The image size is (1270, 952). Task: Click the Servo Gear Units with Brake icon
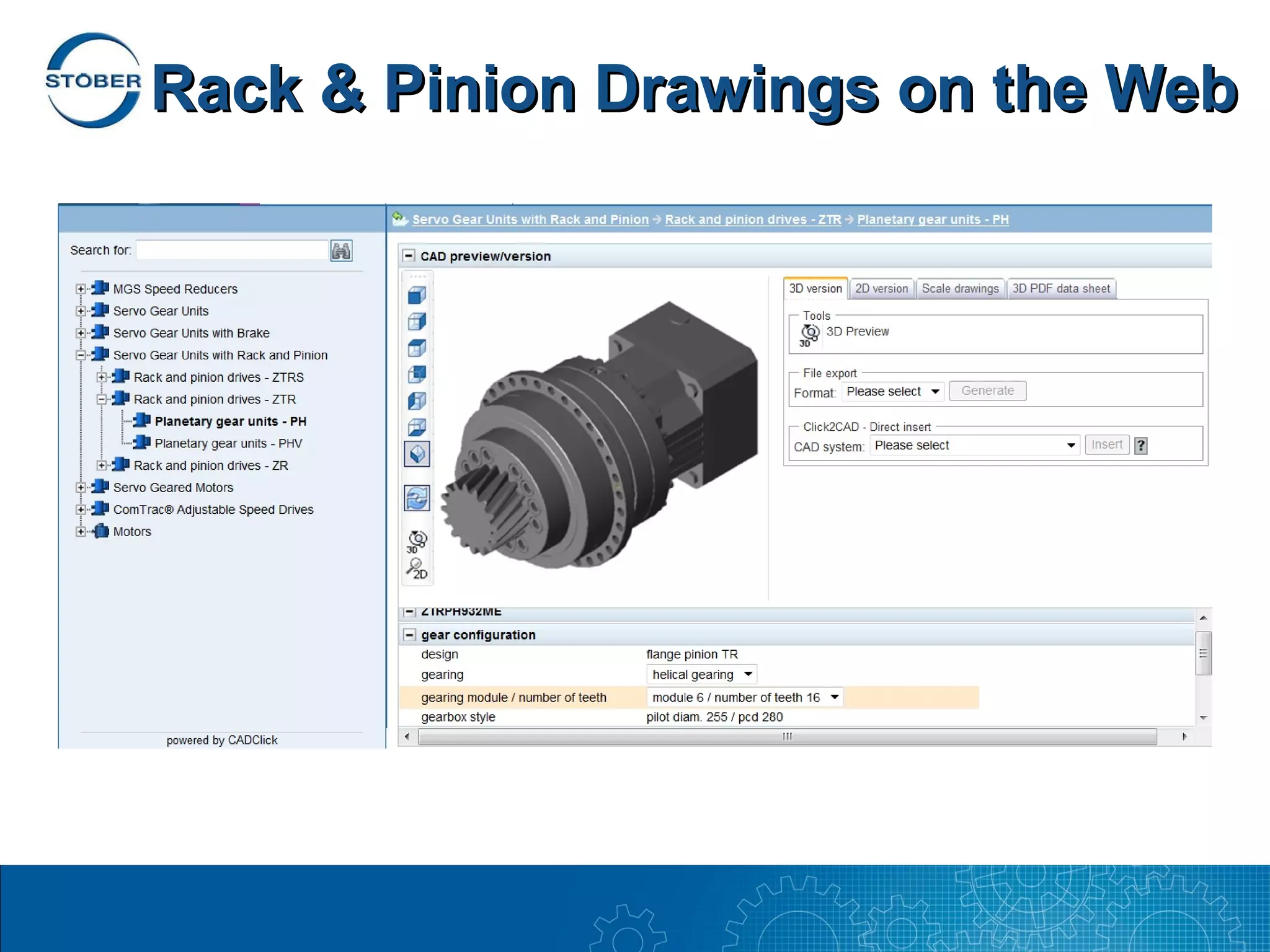[x=100, y=333]
